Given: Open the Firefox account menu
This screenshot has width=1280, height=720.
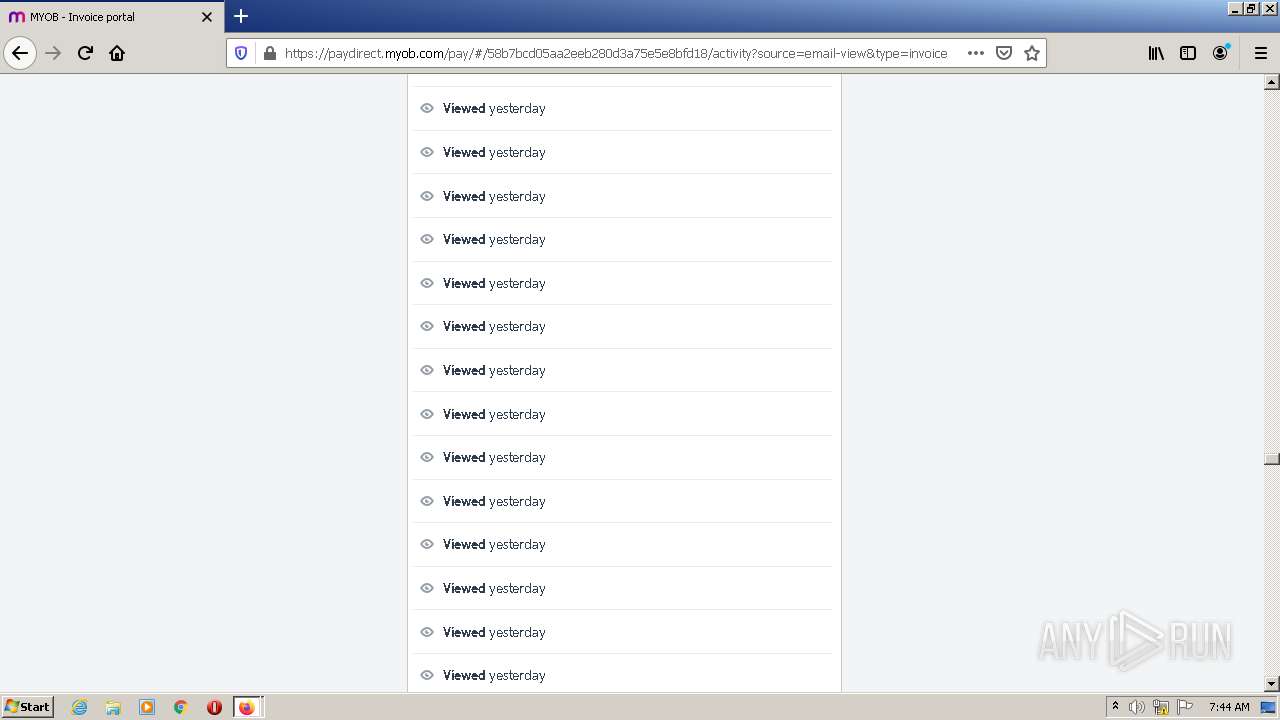Looking at the screenshot, I should click(1220, 53).
